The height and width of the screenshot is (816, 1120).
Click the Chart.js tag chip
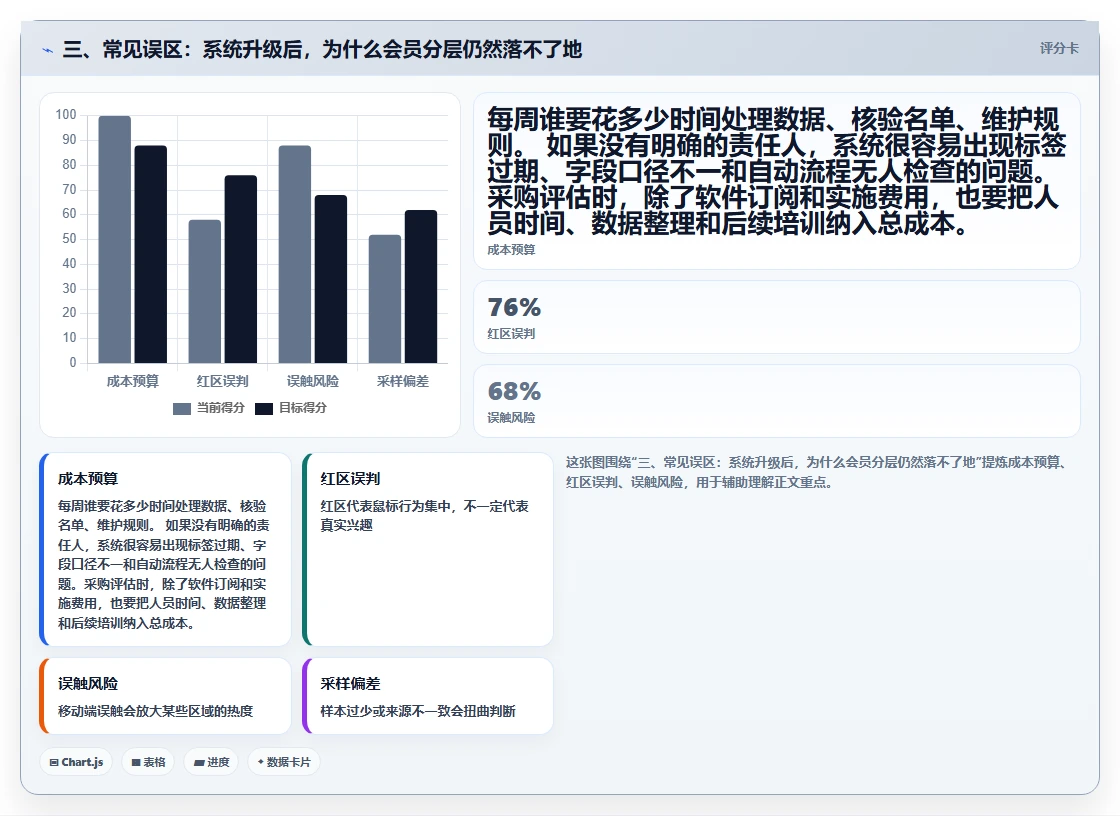76,762
